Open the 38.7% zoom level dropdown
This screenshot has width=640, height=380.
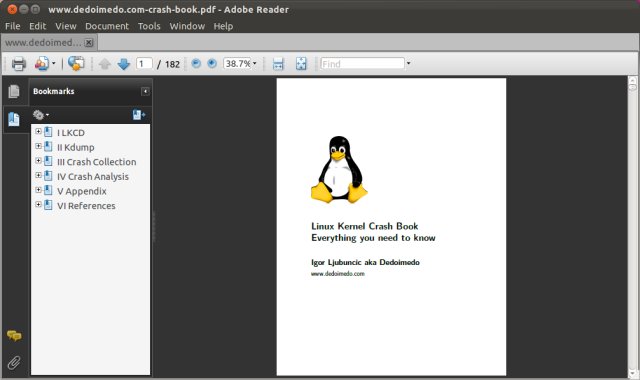(x=255, y=63)
